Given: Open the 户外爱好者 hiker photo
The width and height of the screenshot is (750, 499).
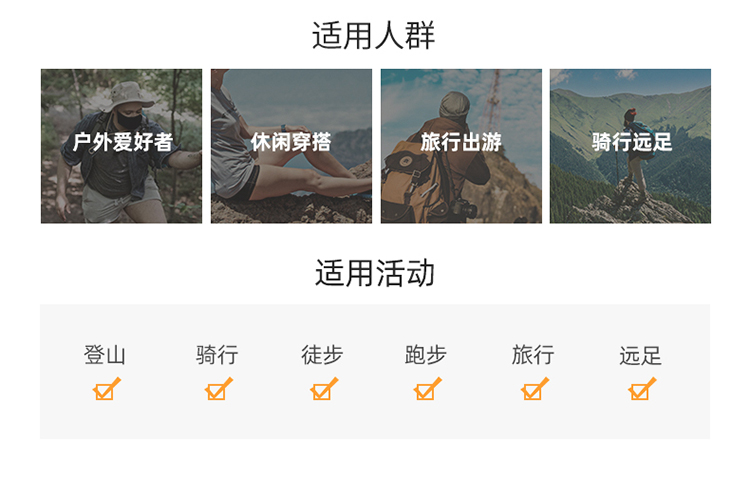Looking at the screenshot, I should 121,146.
